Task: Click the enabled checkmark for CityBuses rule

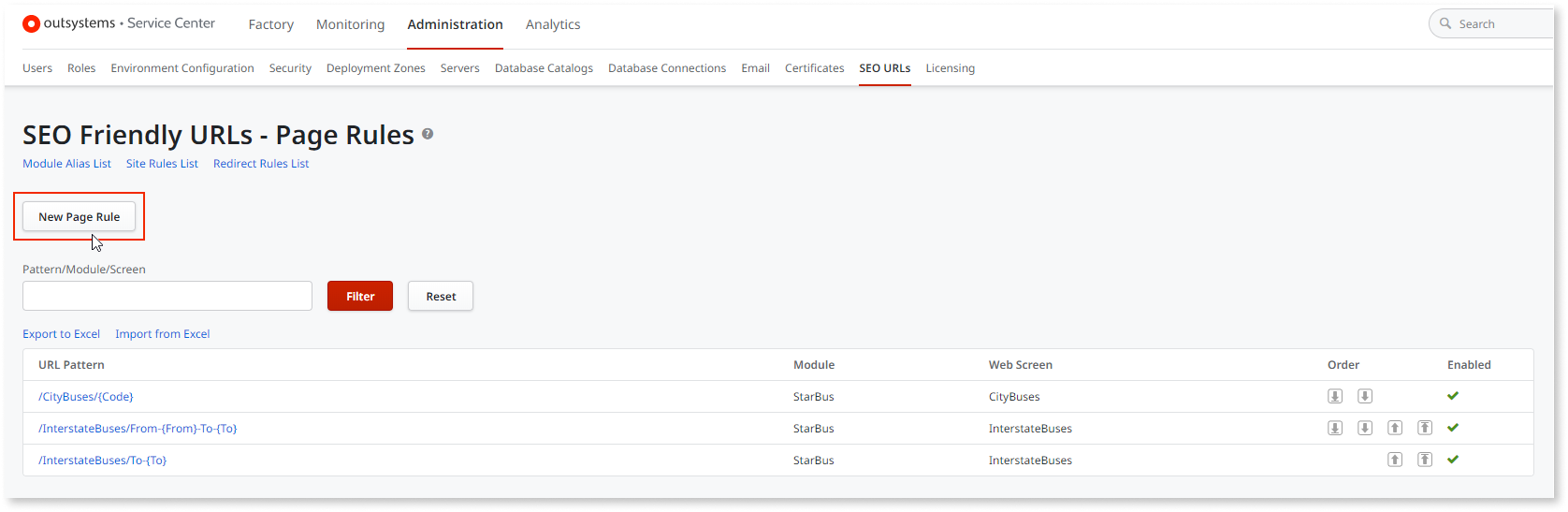Action: tap(1453, 396)
